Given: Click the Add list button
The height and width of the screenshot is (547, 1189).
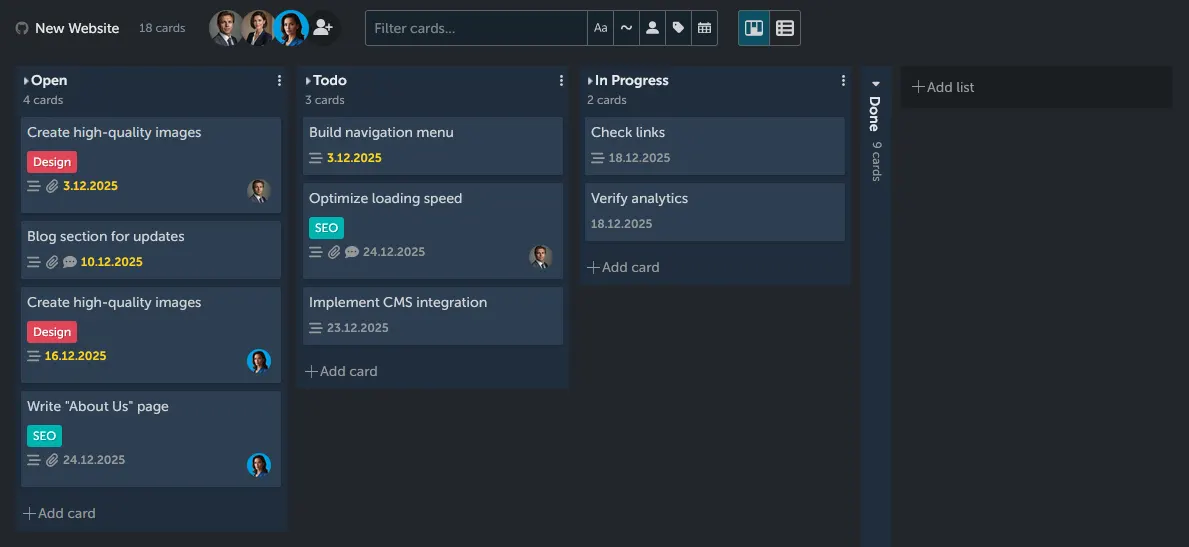Looking at the screenshot, I should point(943,87).
